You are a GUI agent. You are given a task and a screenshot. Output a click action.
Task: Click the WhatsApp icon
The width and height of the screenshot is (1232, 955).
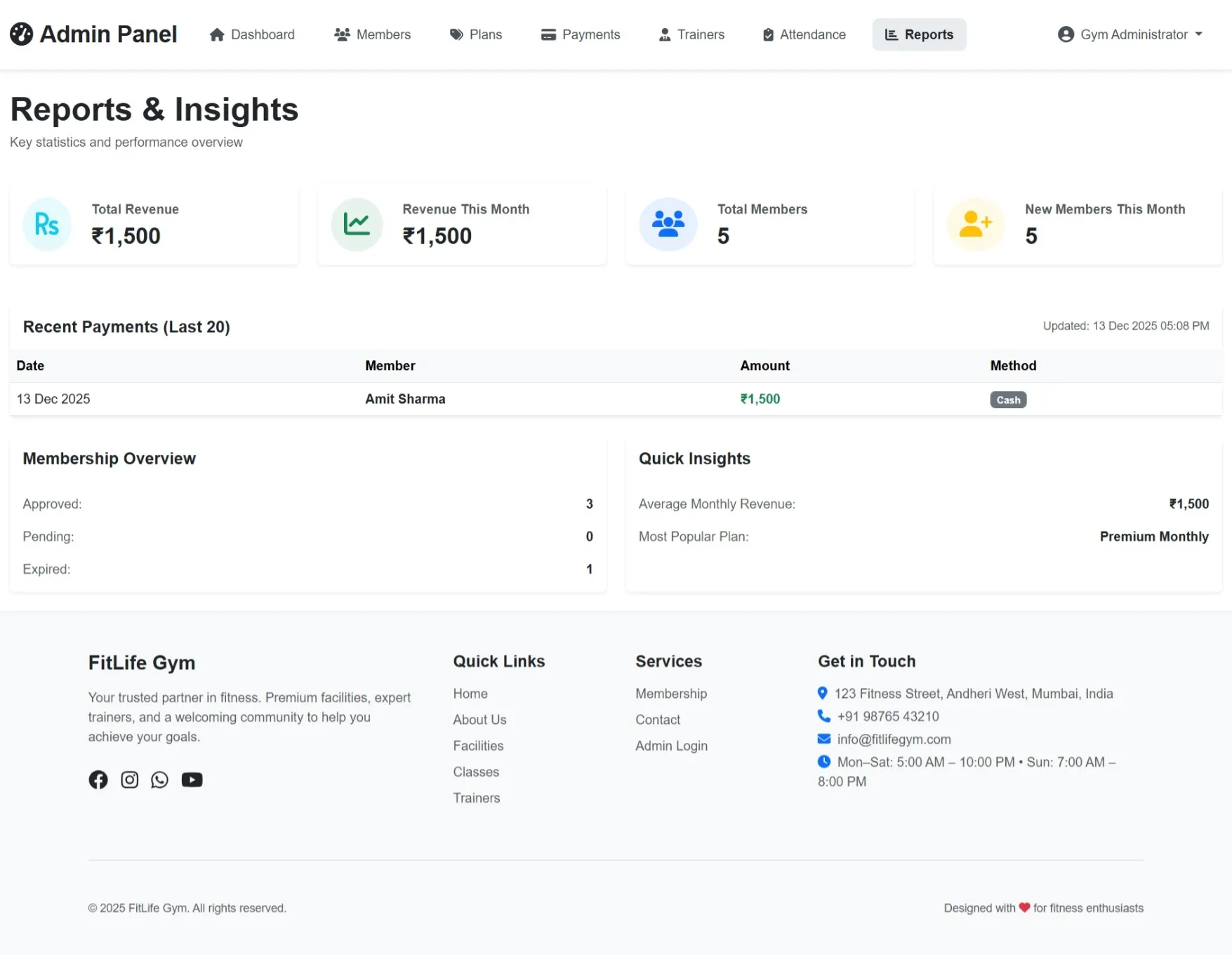[x=159, y=779]
